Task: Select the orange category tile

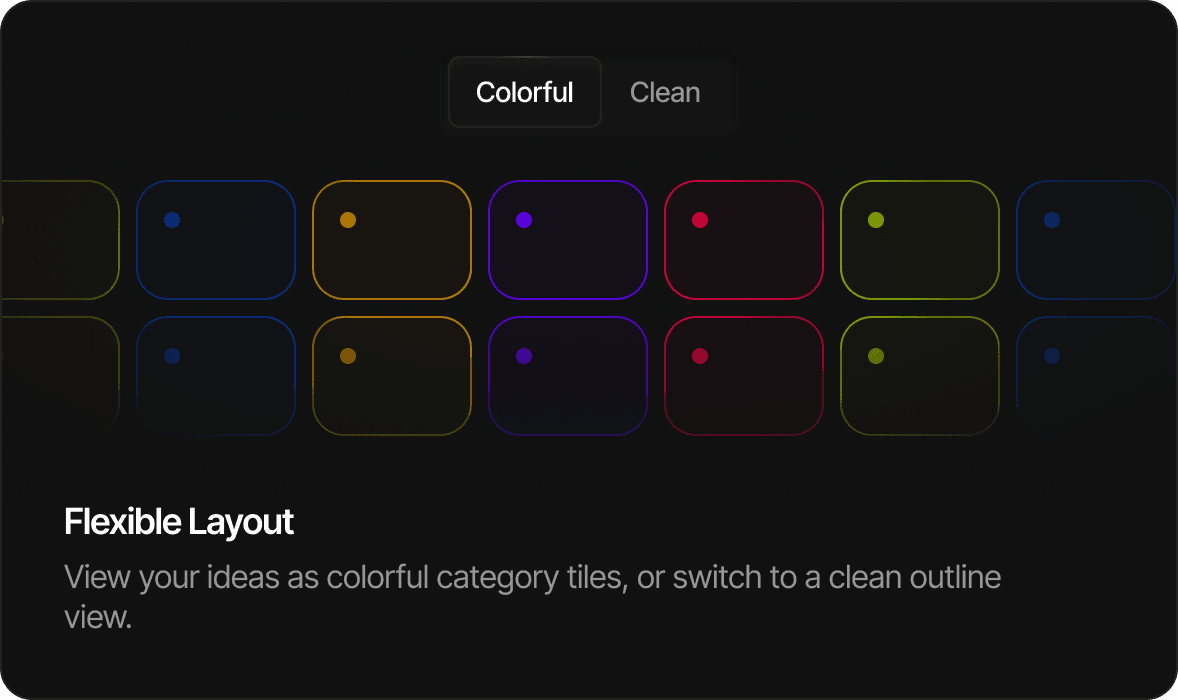Action: coord(391,239)
